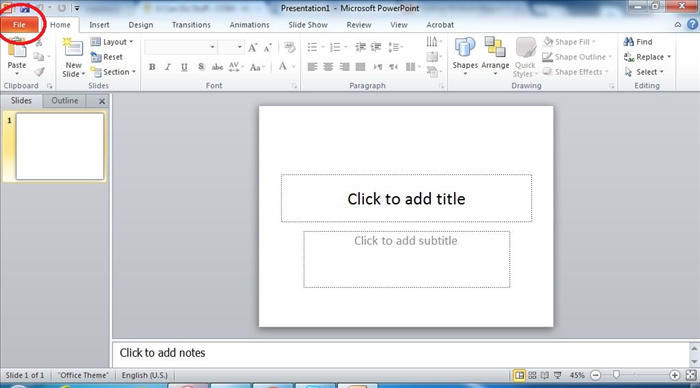Start Slide Show from status bar
This screenshot has height=388, width=700.
point(558,375)
